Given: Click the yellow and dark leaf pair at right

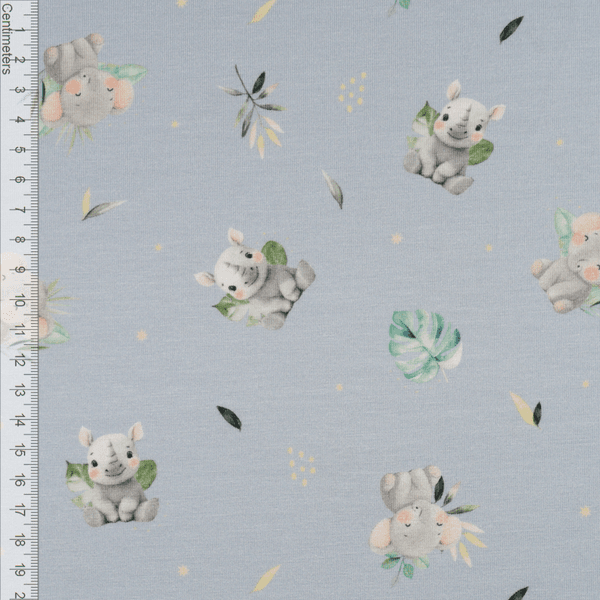Looking at the screenshot, I should pos(527,410).
